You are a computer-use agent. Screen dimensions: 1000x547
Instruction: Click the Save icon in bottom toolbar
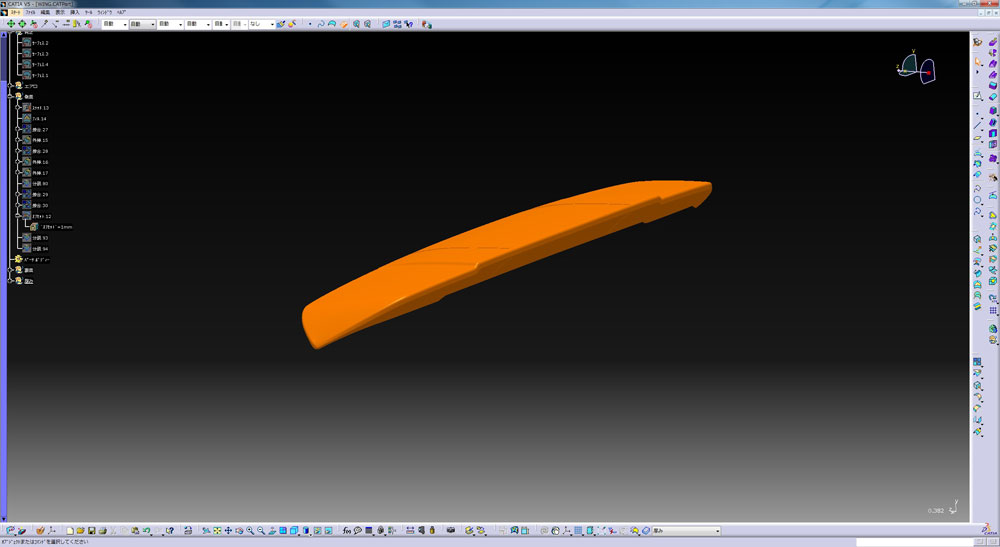coord(91,530)
